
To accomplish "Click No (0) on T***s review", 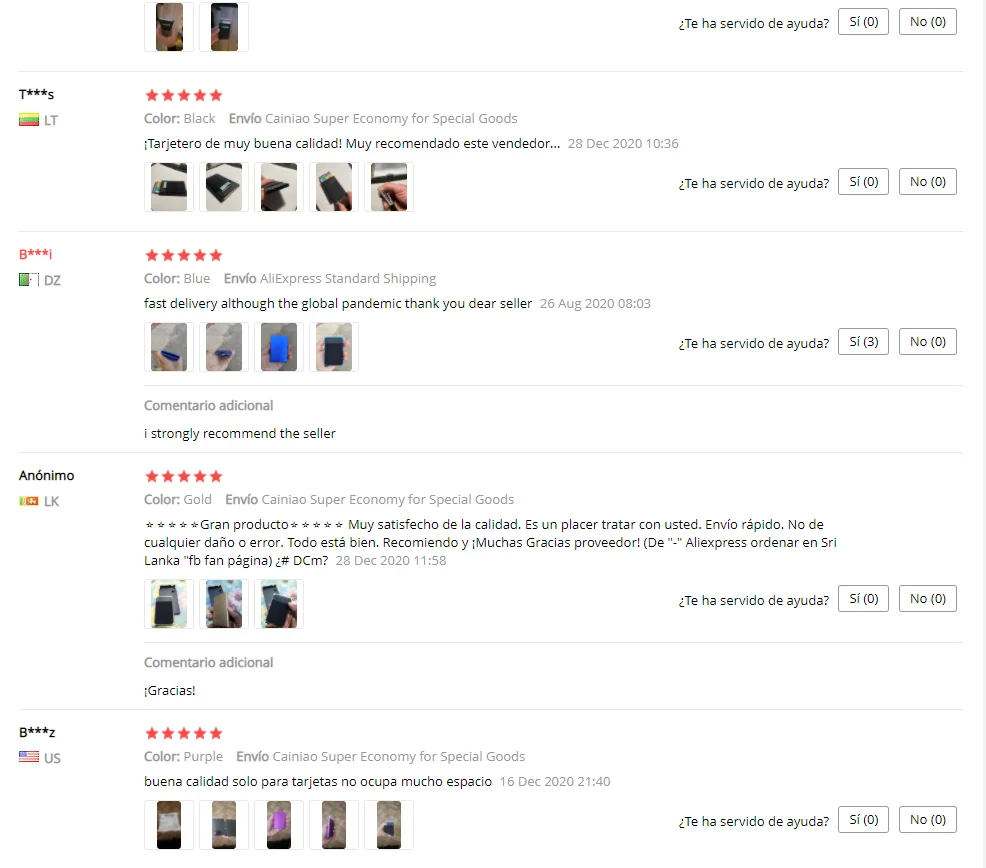I will (x=928, y=182).
